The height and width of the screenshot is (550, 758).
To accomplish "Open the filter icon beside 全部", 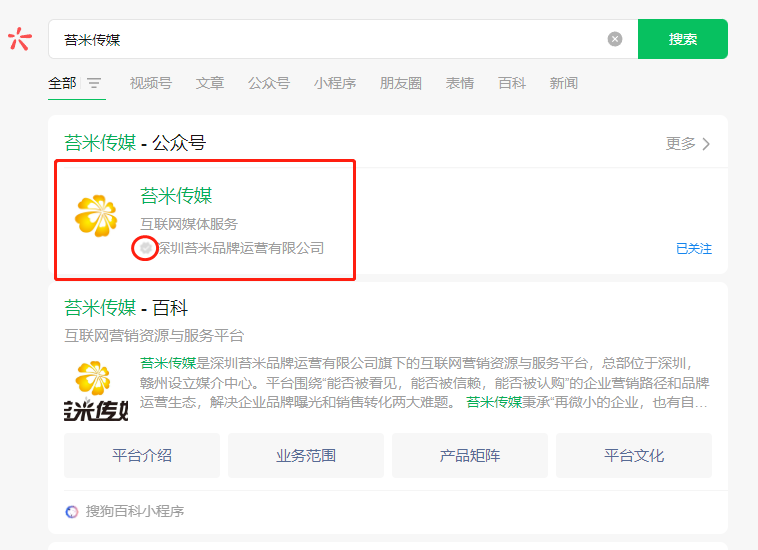I will [94, 83].
